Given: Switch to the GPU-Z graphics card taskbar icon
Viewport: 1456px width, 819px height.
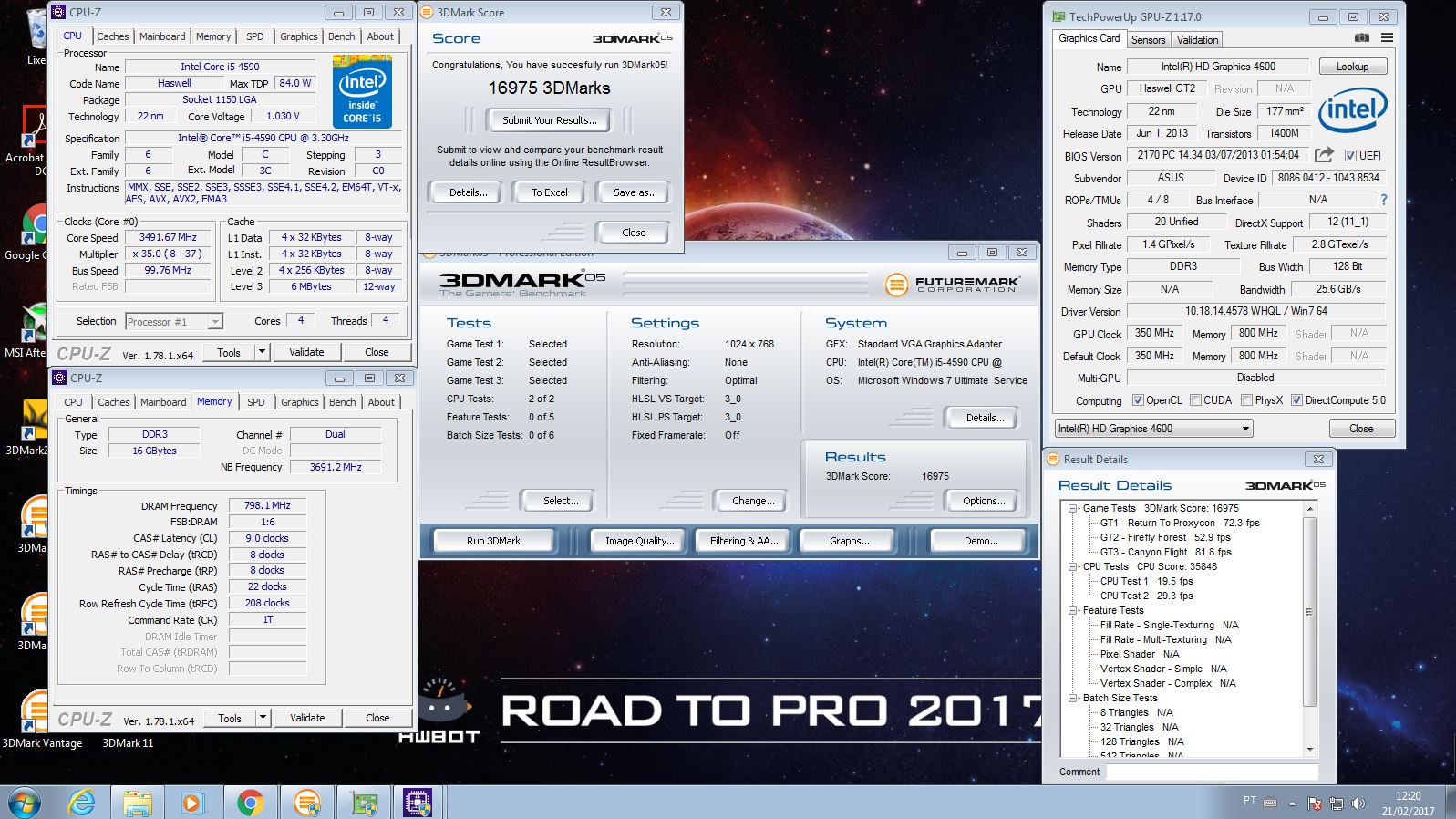Looking at the screenshot, I should (364, 803).
